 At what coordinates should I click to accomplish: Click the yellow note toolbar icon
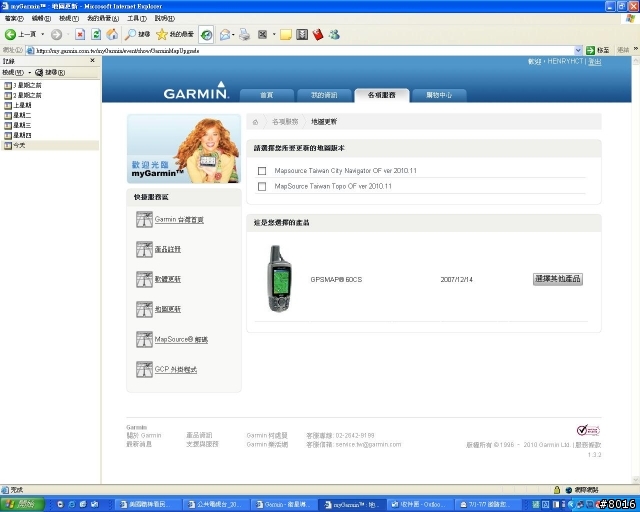[x=286, y=35]
